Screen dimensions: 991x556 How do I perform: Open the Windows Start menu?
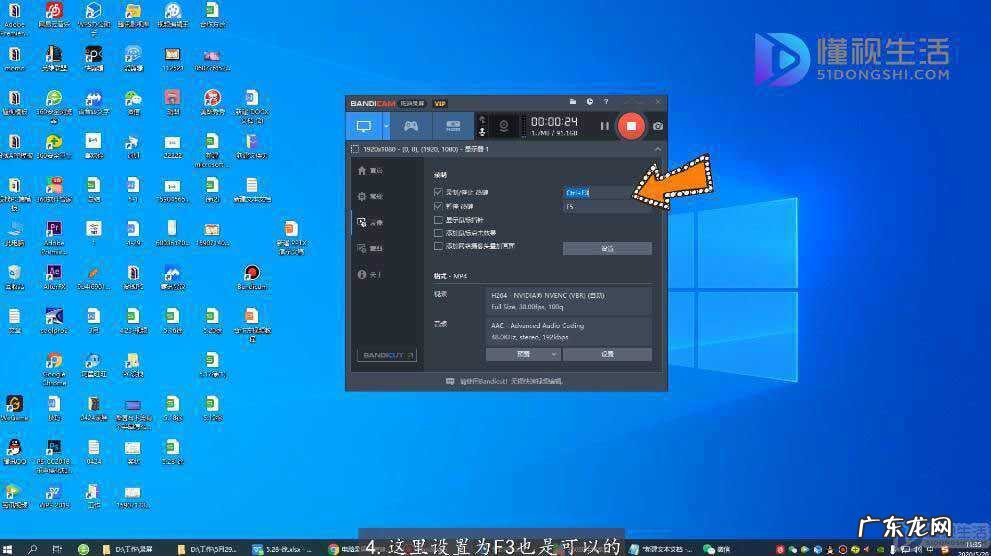pyautogui.click(x=8, y=549)
